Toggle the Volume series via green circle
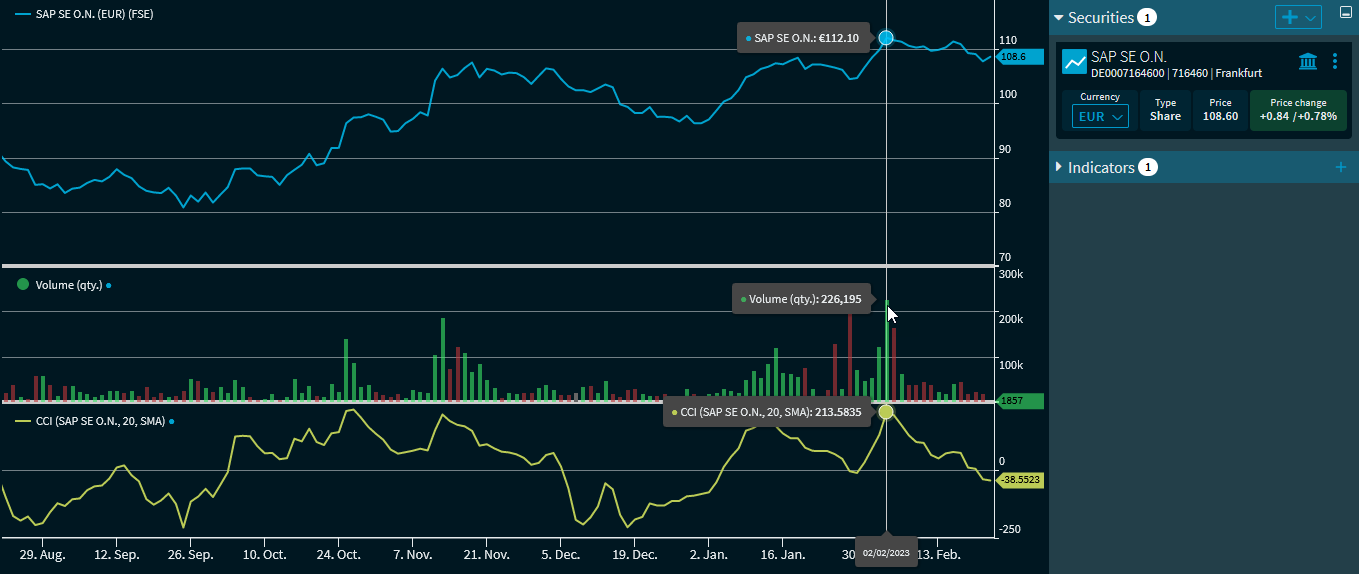 pos(23,284)
